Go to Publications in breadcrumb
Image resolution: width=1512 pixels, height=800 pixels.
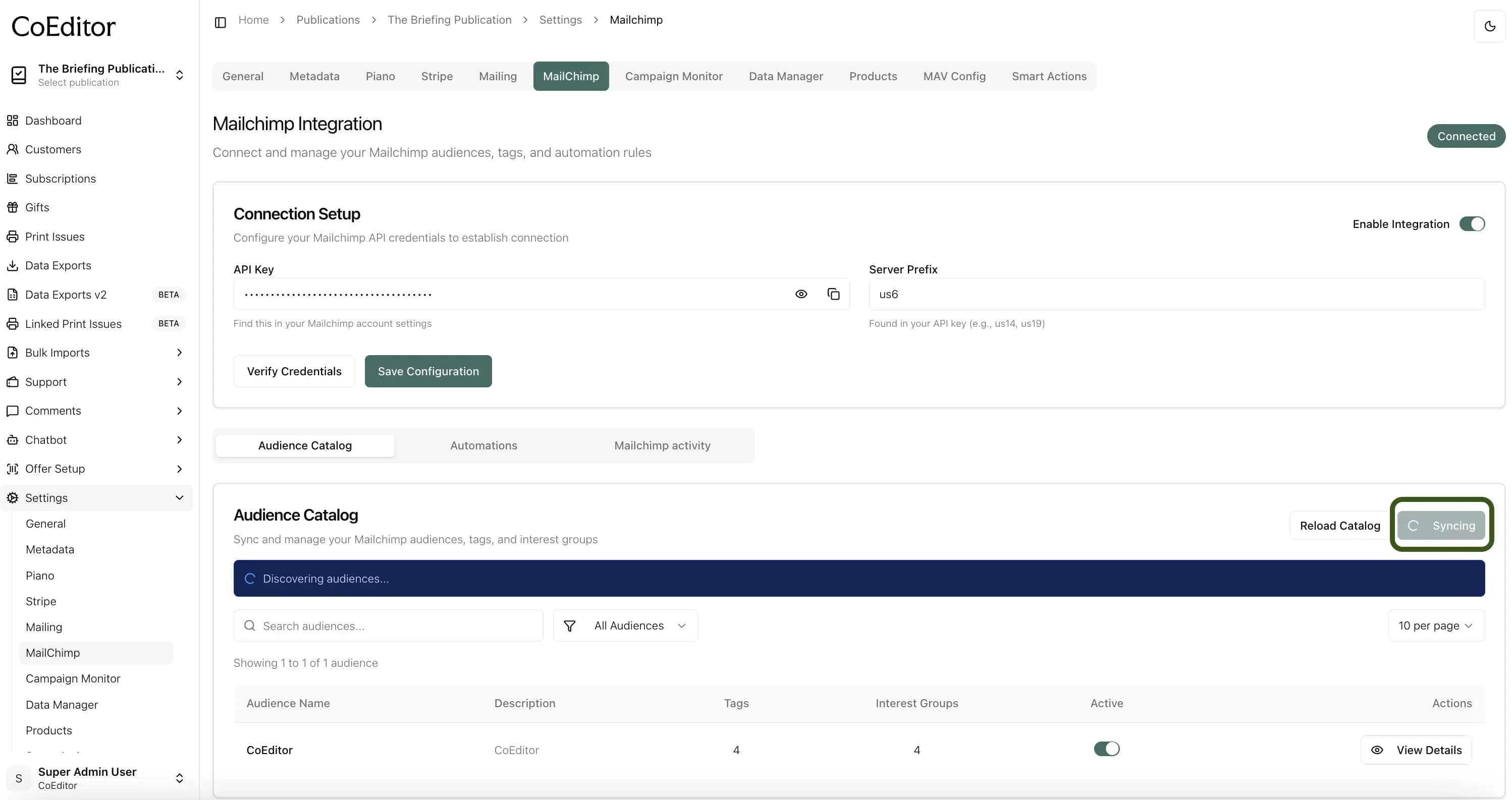328,20
